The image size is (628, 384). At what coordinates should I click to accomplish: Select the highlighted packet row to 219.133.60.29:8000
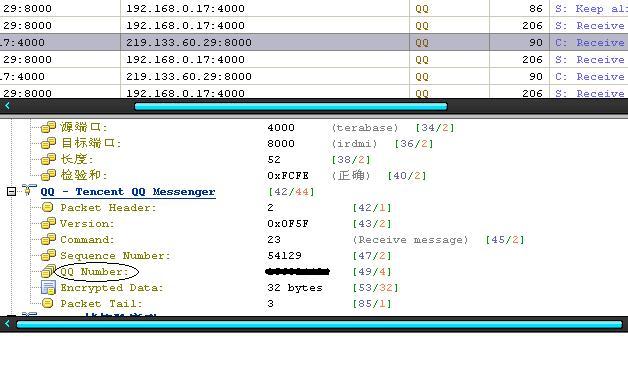click(314, 42)
